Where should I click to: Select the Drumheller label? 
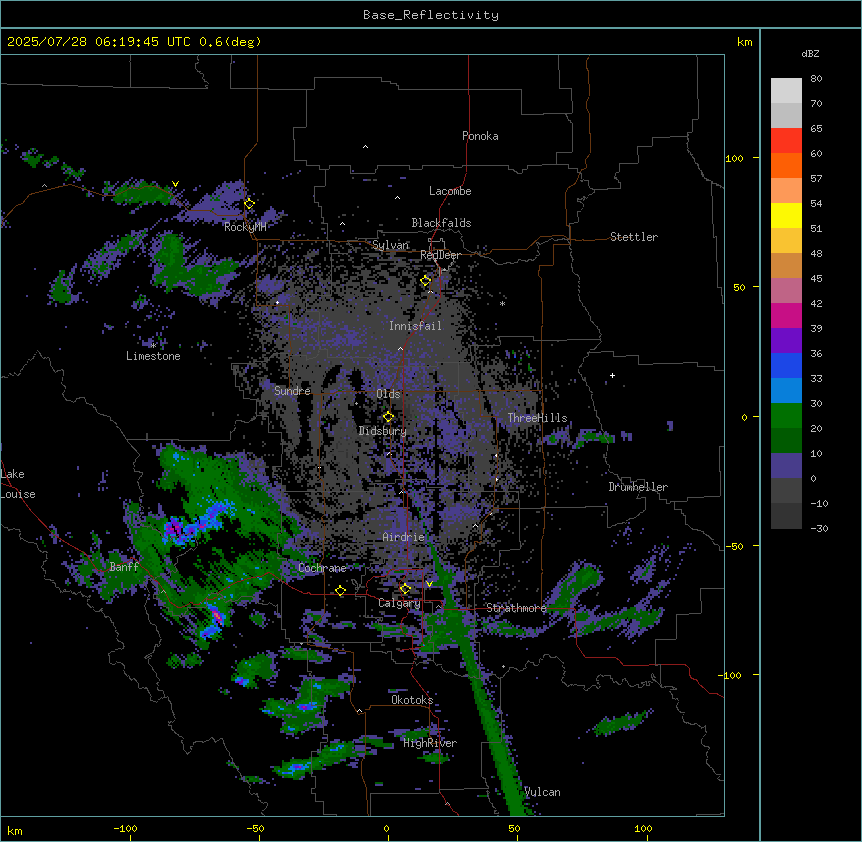638,487
